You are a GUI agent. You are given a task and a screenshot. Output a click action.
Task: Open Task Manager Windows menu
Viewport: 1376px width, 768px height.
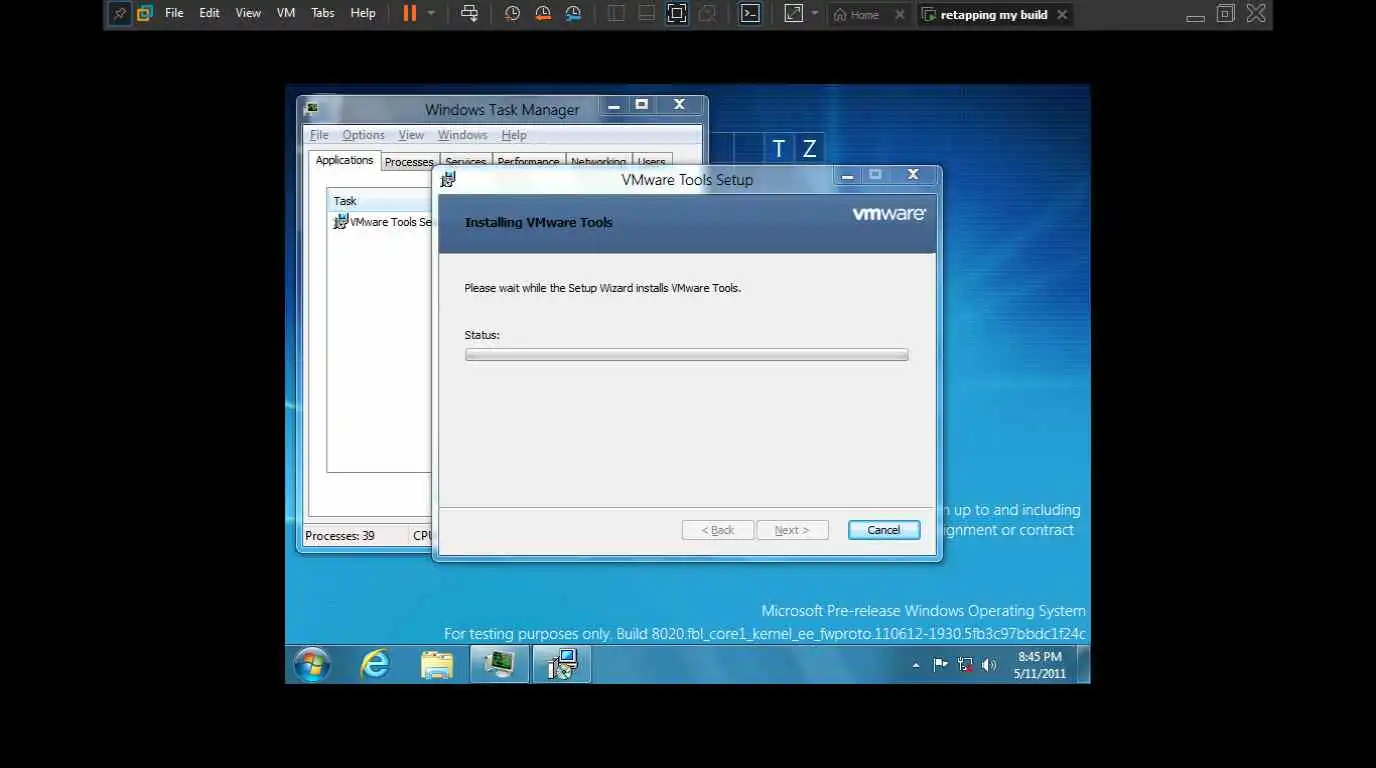[462, 135]
